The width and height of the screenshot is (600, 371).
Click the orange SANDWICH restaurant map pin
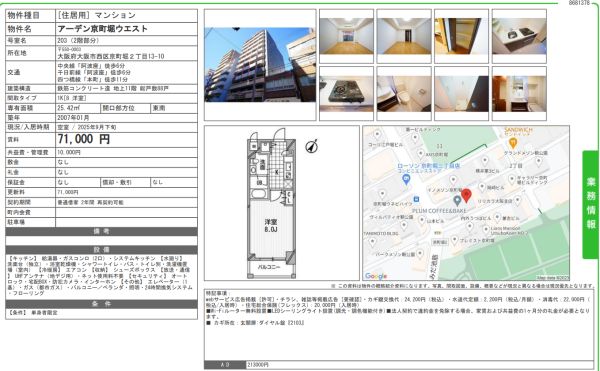tap(513, 143)
